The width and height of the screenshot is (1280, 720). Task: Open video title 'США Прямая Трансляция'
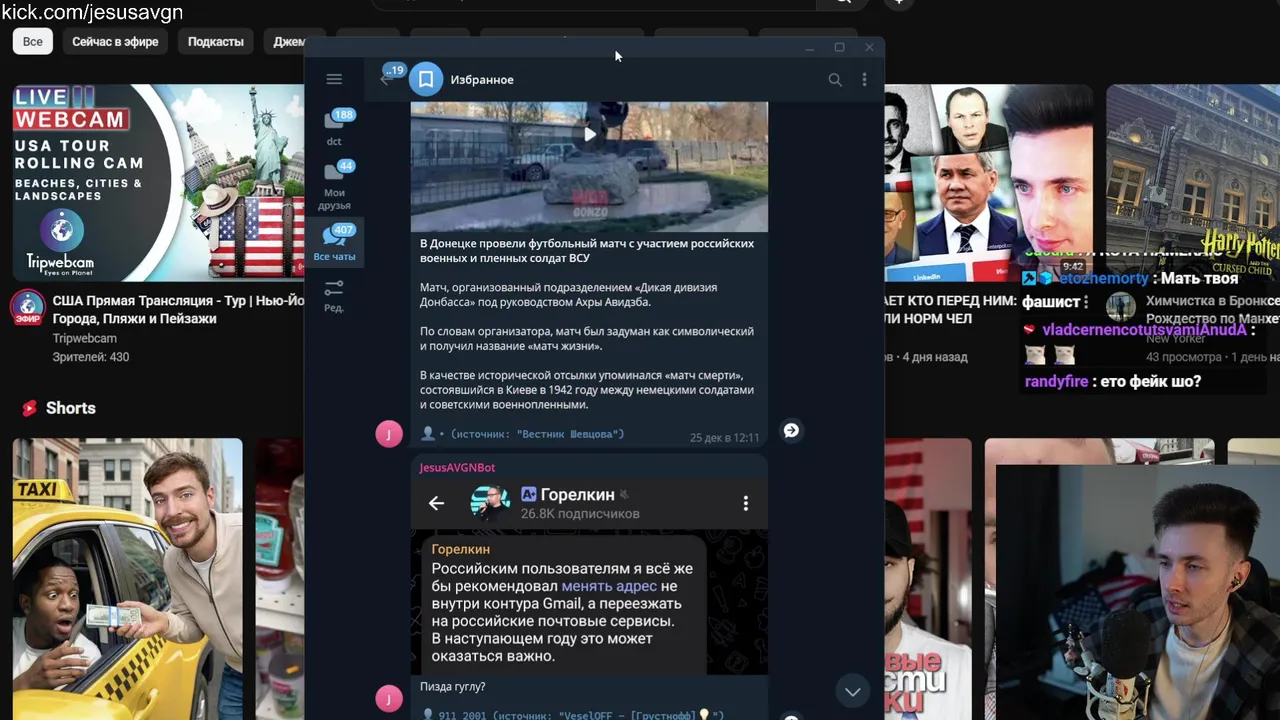click(x=178, y=310)
